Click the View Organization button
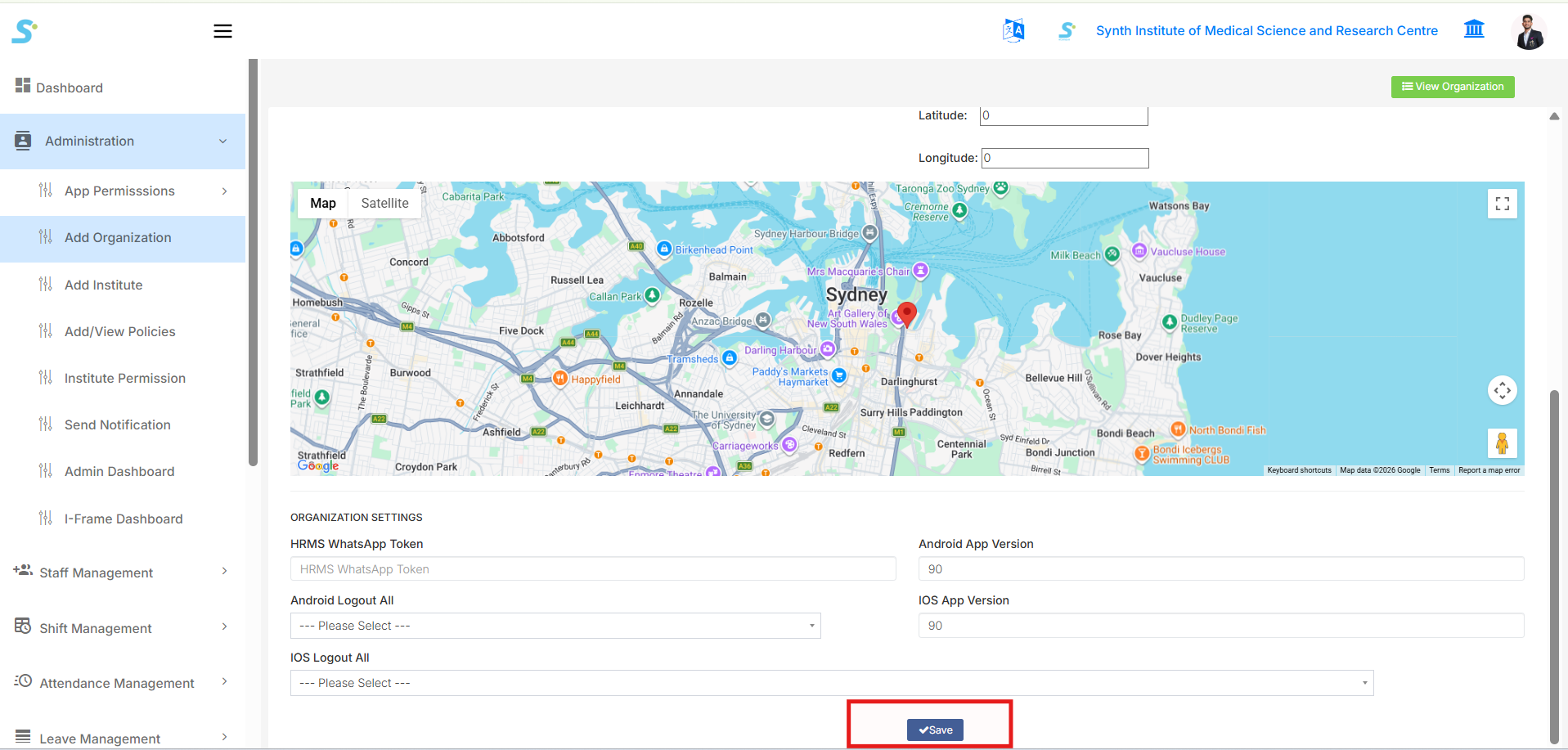This screenshot has width=1568, height=750. point(1453,87)
